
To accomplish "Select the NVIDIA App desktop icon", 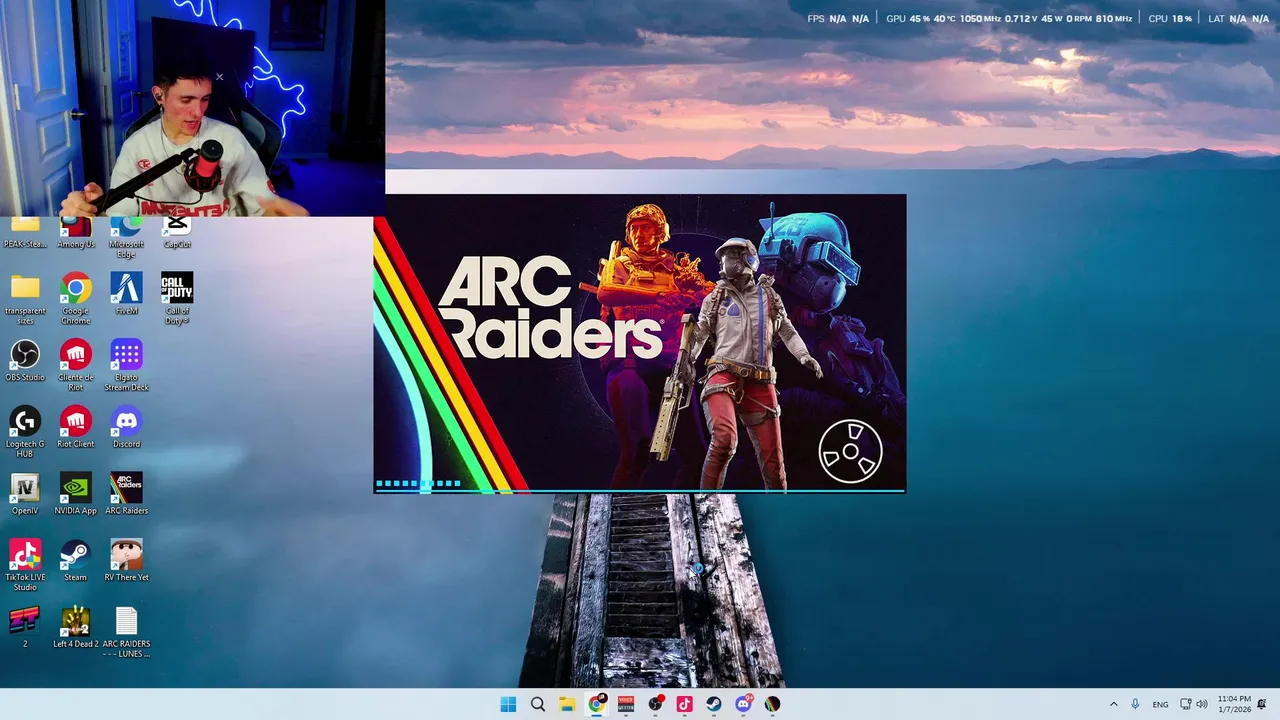I will [76, 494].
